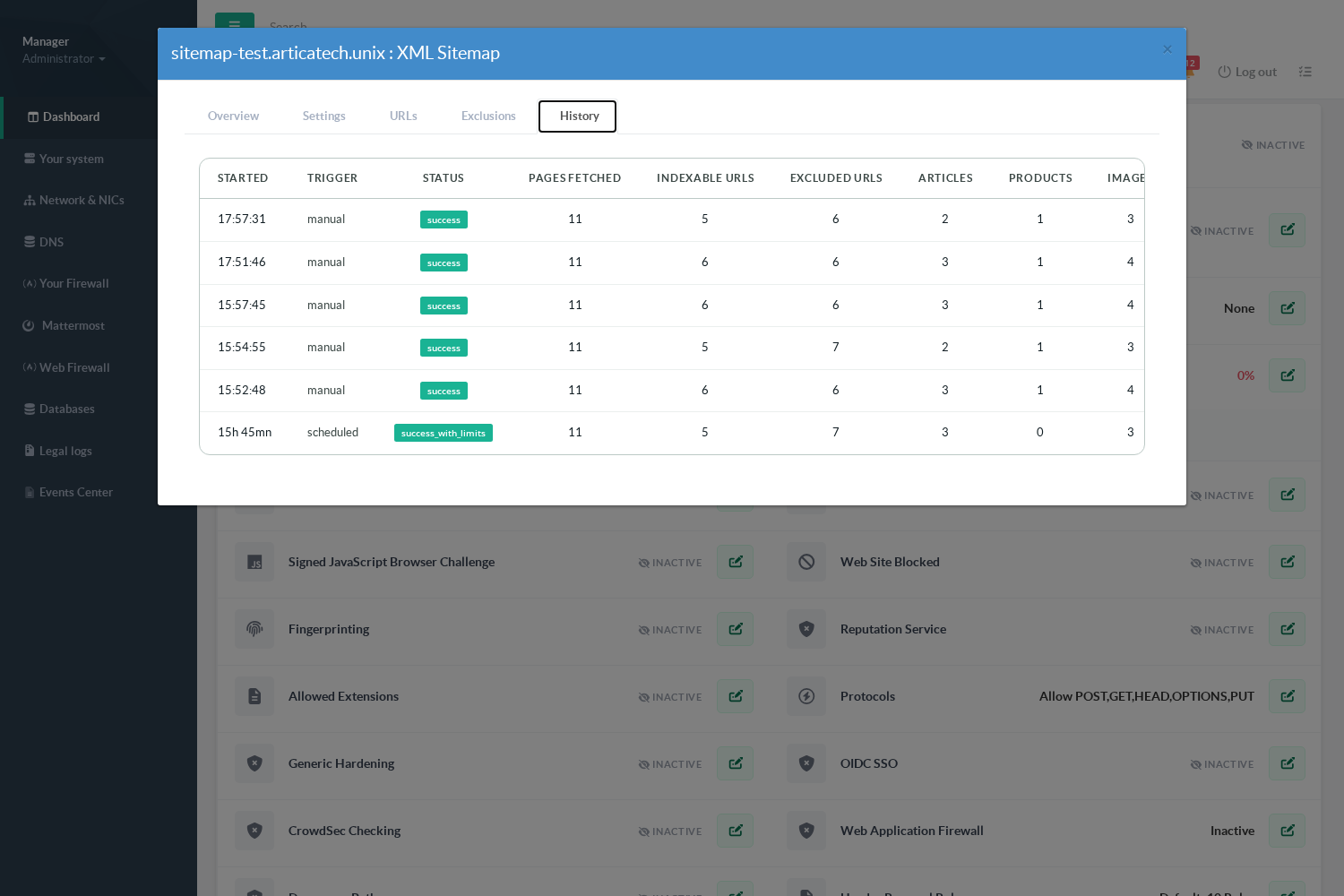Select the 17:51:46 run start time
The image size is (1344, 896).
pyautogui.click(x=242, y=263)
